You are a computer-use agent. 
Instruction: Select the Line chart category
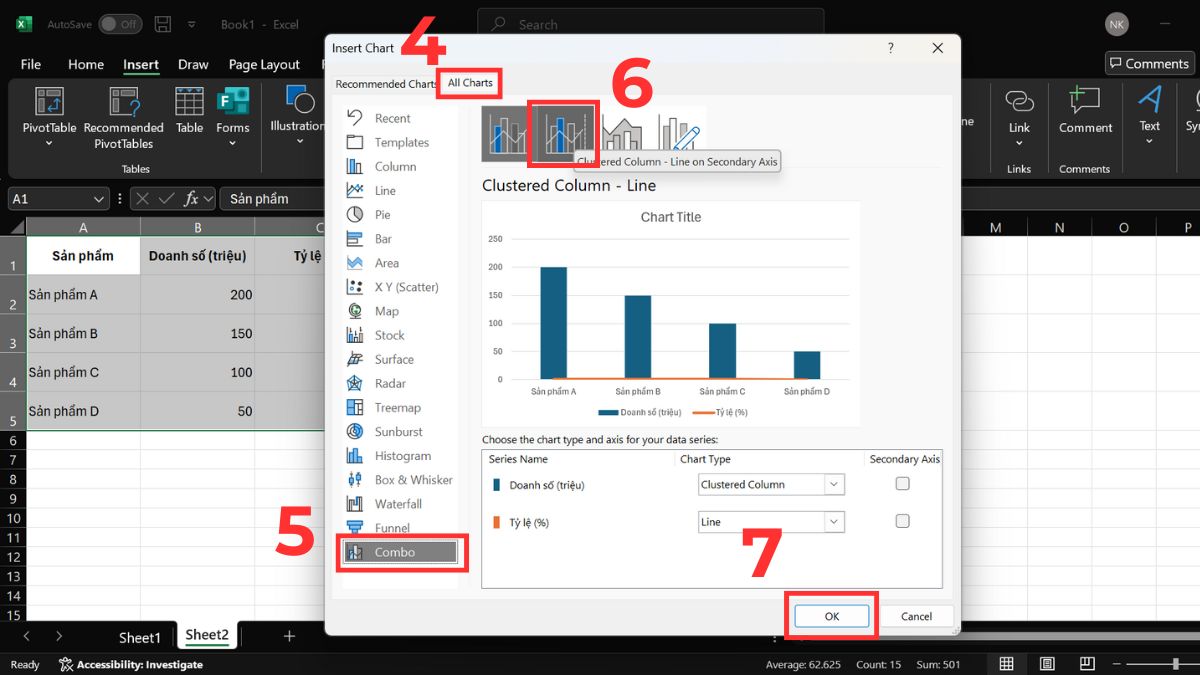[x=385, y=190]
